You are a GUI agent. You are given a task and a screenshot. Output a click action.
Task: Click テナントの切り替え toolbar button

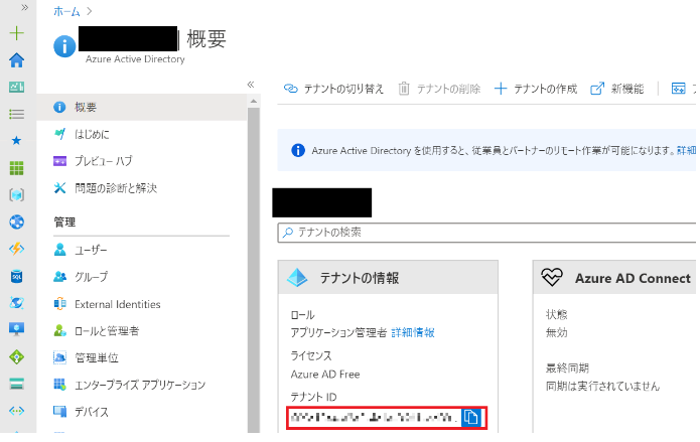pos(333,89)
